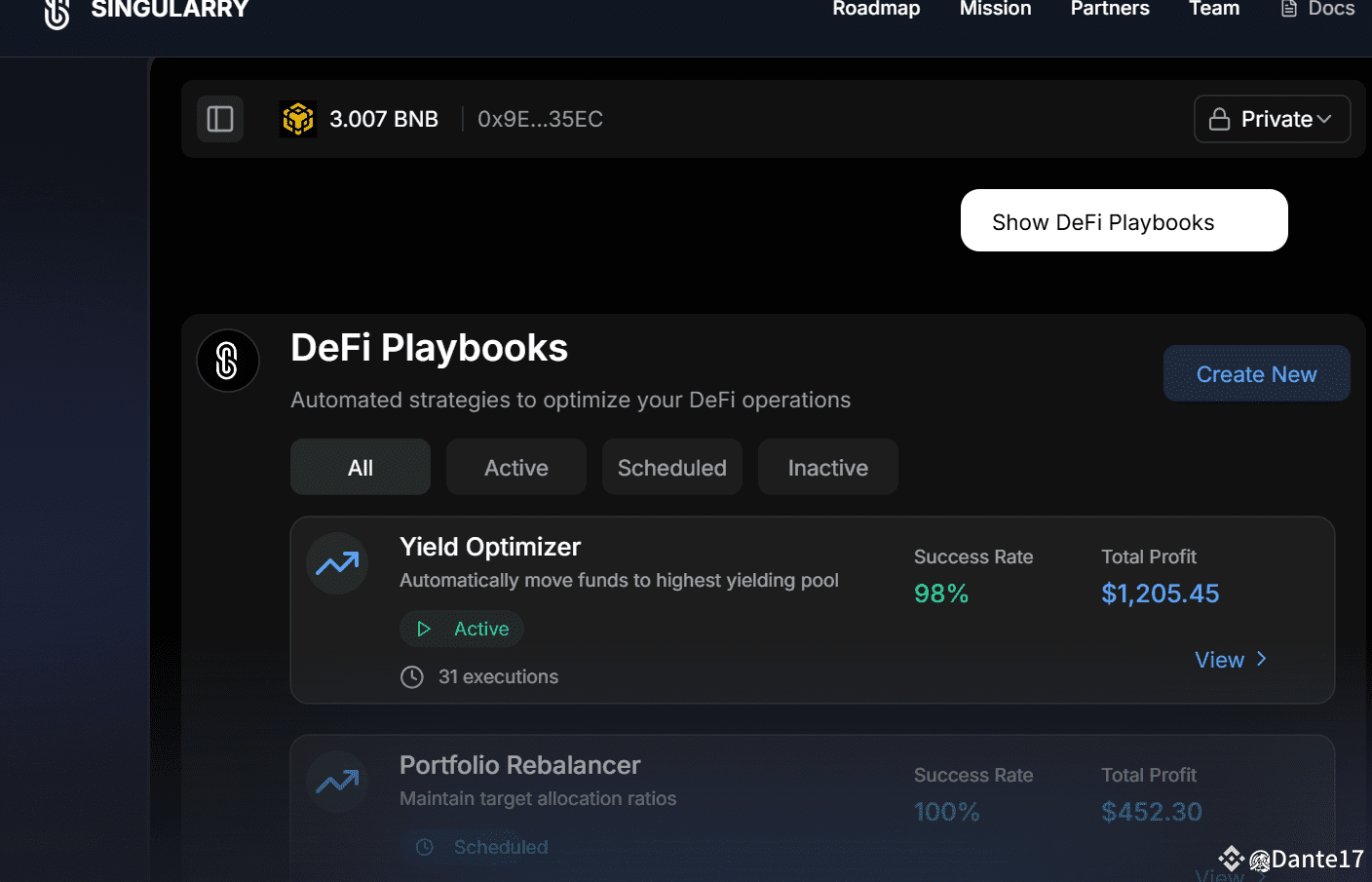
Task: Click the play icon in Active badge
Action: [424, 629]
